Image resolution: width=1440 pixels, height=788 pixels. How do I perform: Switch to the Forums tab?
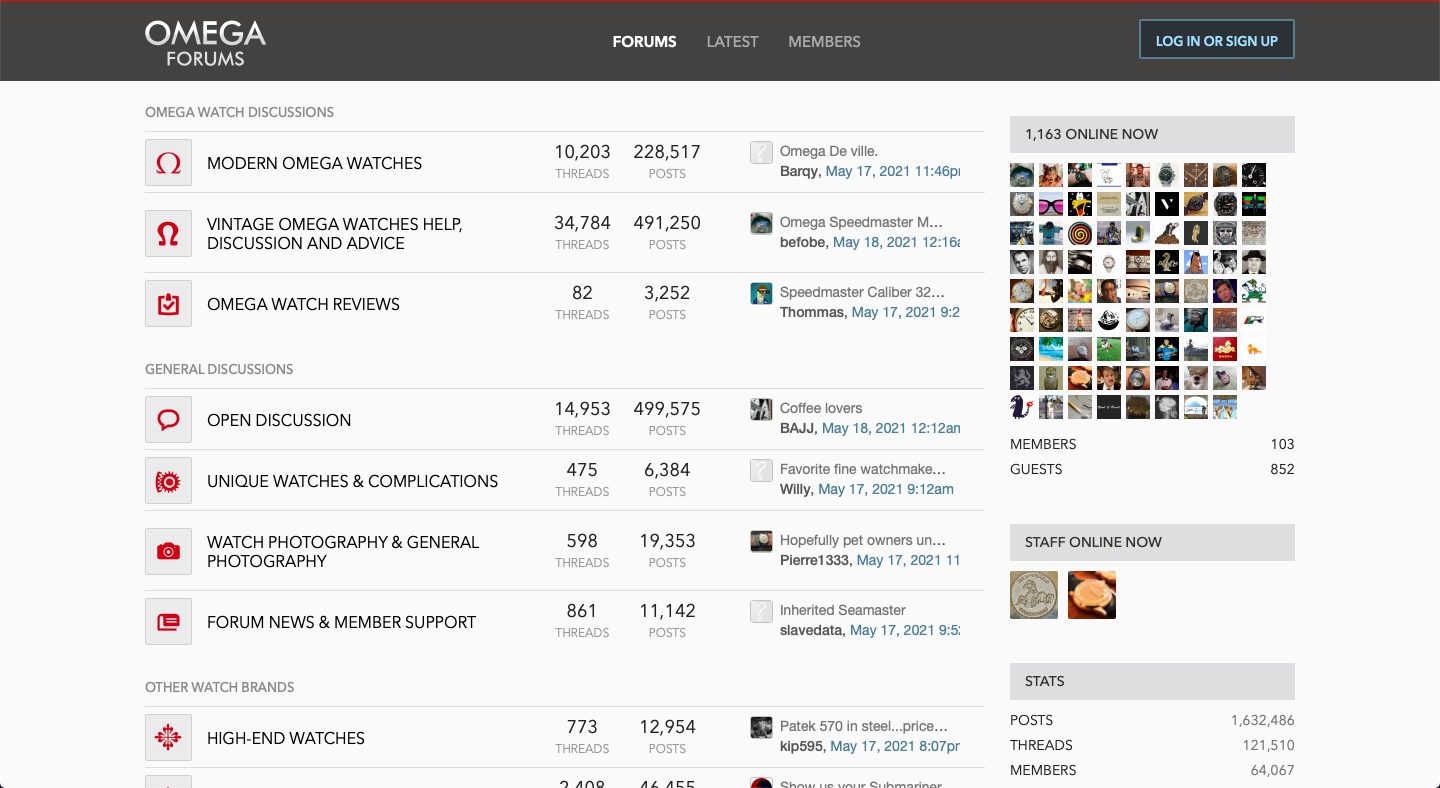coord(644,41)
